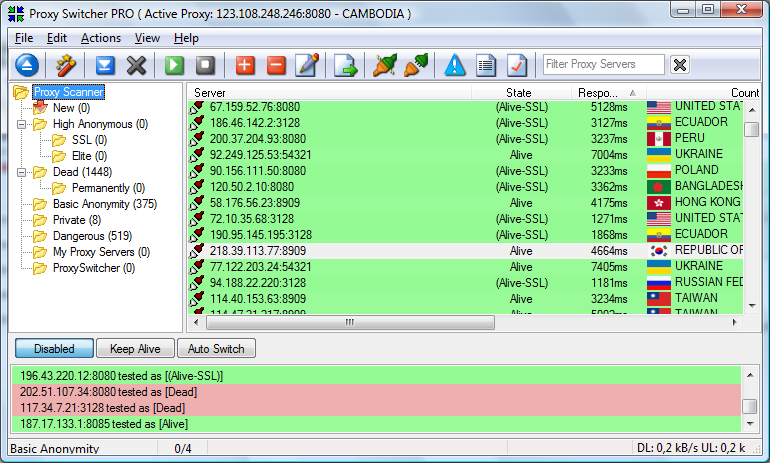Click the black X delete toolbar icon
The width and height of the screenshot is (770, 463).
pos(136,65)
